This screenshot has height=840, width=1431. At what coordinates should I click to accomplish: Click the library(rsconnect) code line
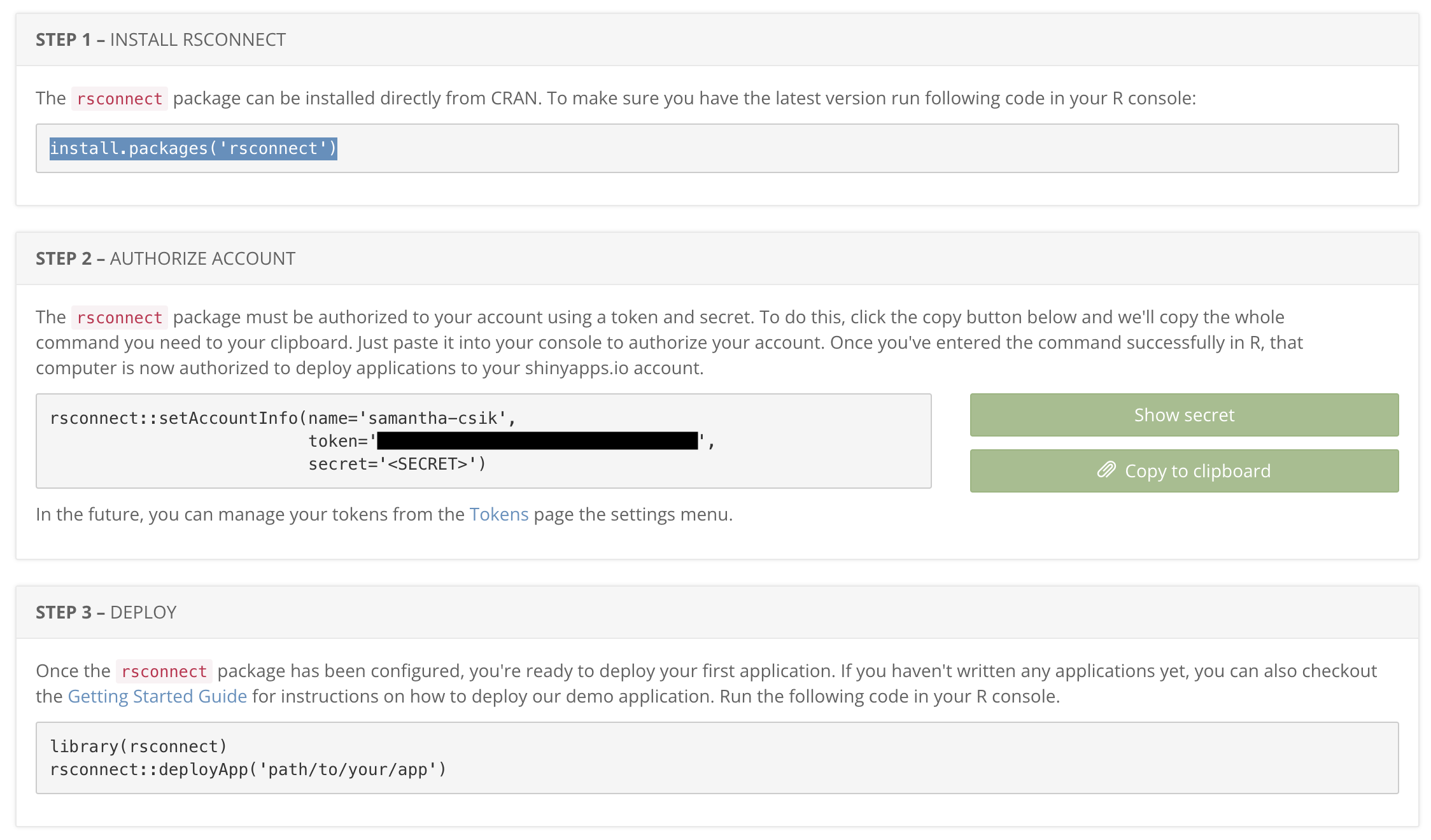pos(139,746)
